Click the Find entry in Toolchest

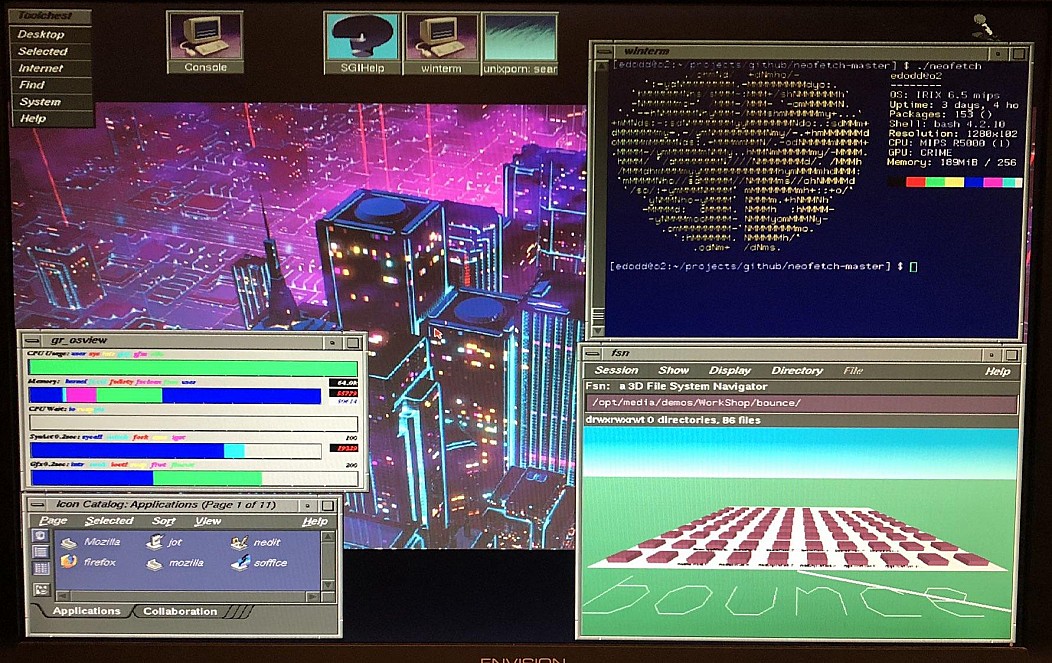pos(32,85)
